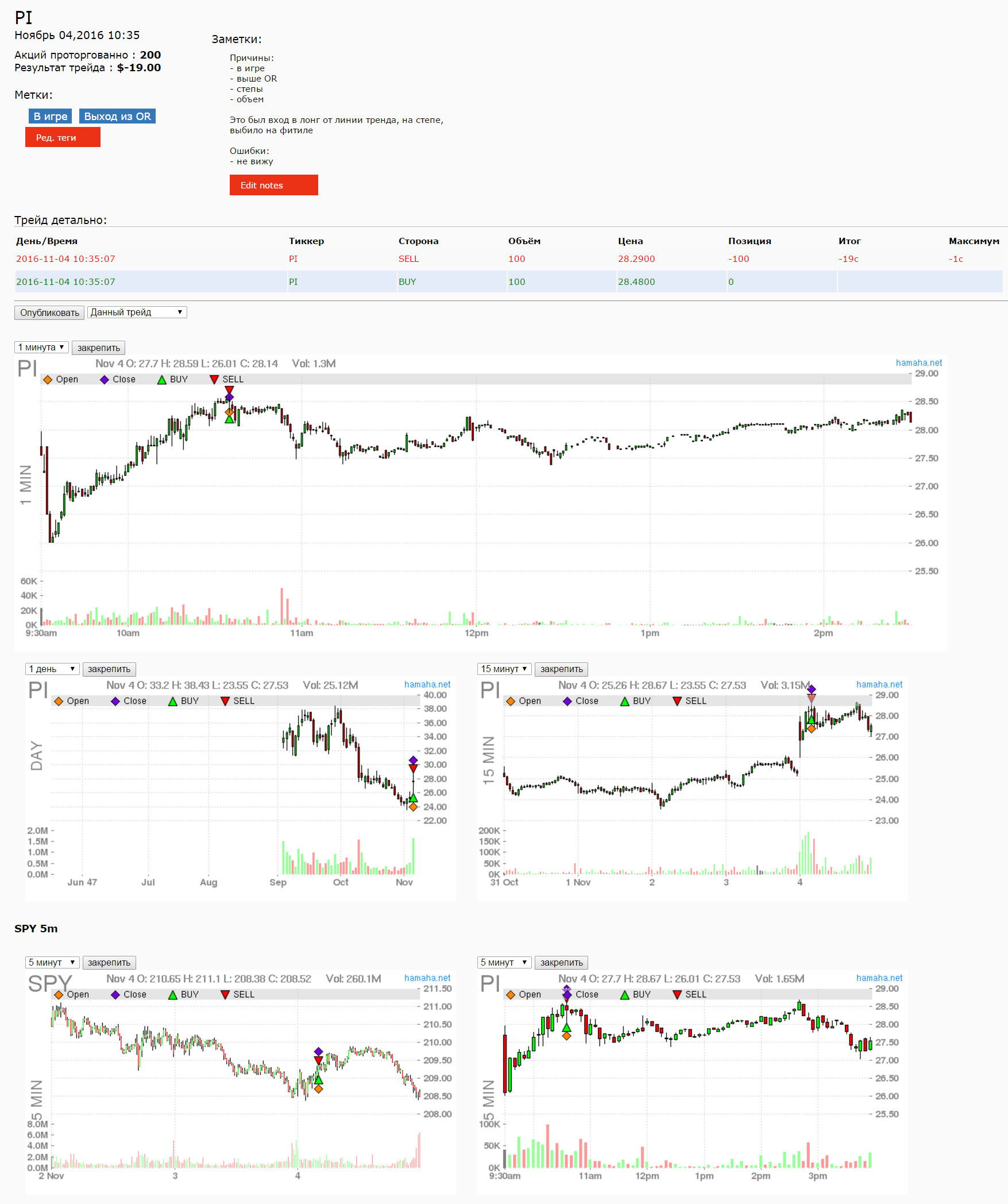The image size is (1008, 1204).
Task: Click the orange Open diamond in 1-minute chart legend
Action: (x=48, y=380)
